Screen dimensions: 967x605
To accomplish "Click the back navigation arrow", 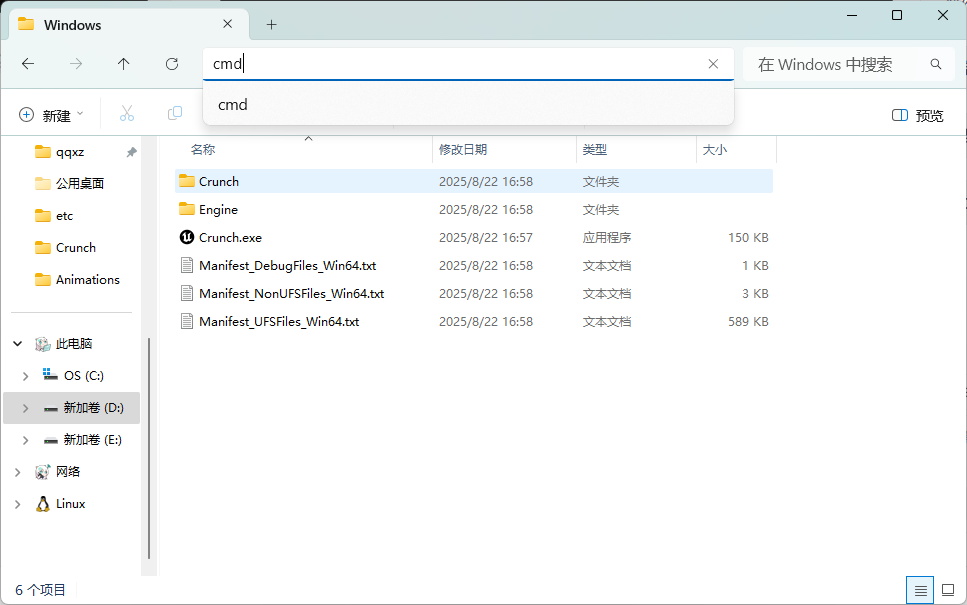I will coord(28,64).
